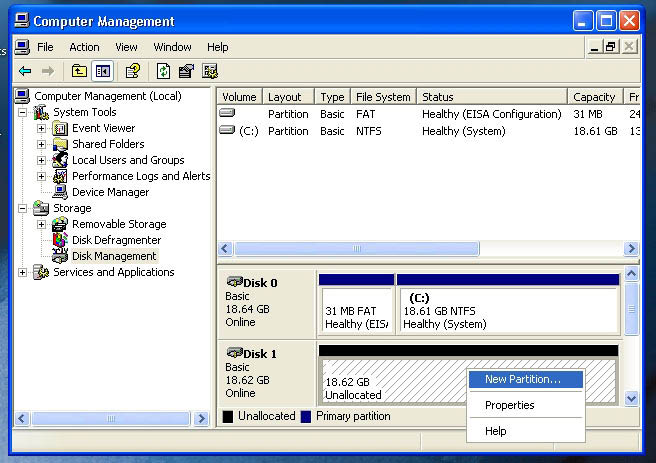Toggle the Show/Hide Console Tree icon

coord(102,71)
